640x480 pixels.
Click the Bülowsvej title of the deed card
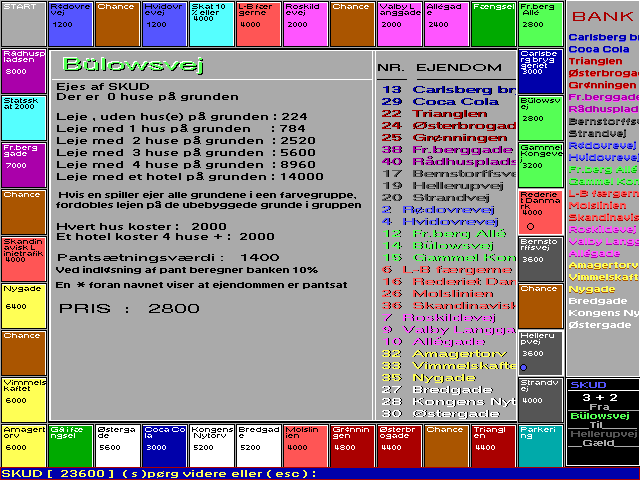133,65
